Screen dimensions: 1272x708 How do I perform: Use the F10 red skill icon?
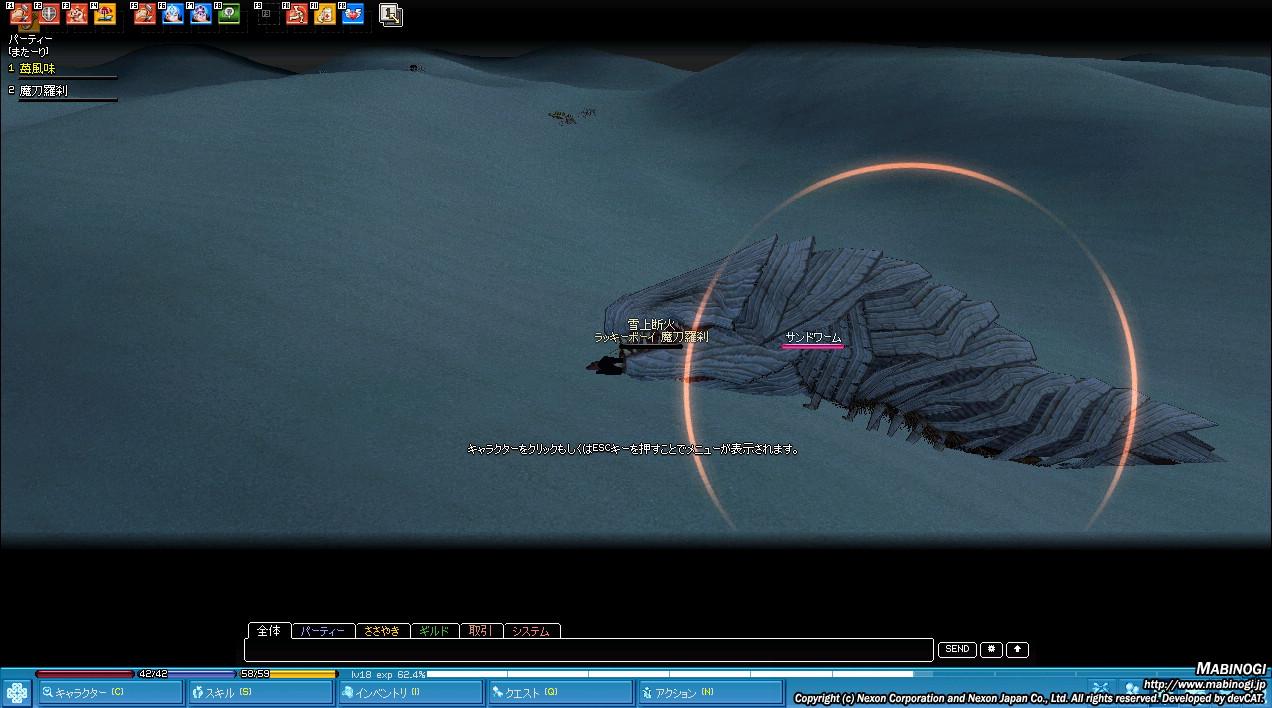[x=297, y=14]
